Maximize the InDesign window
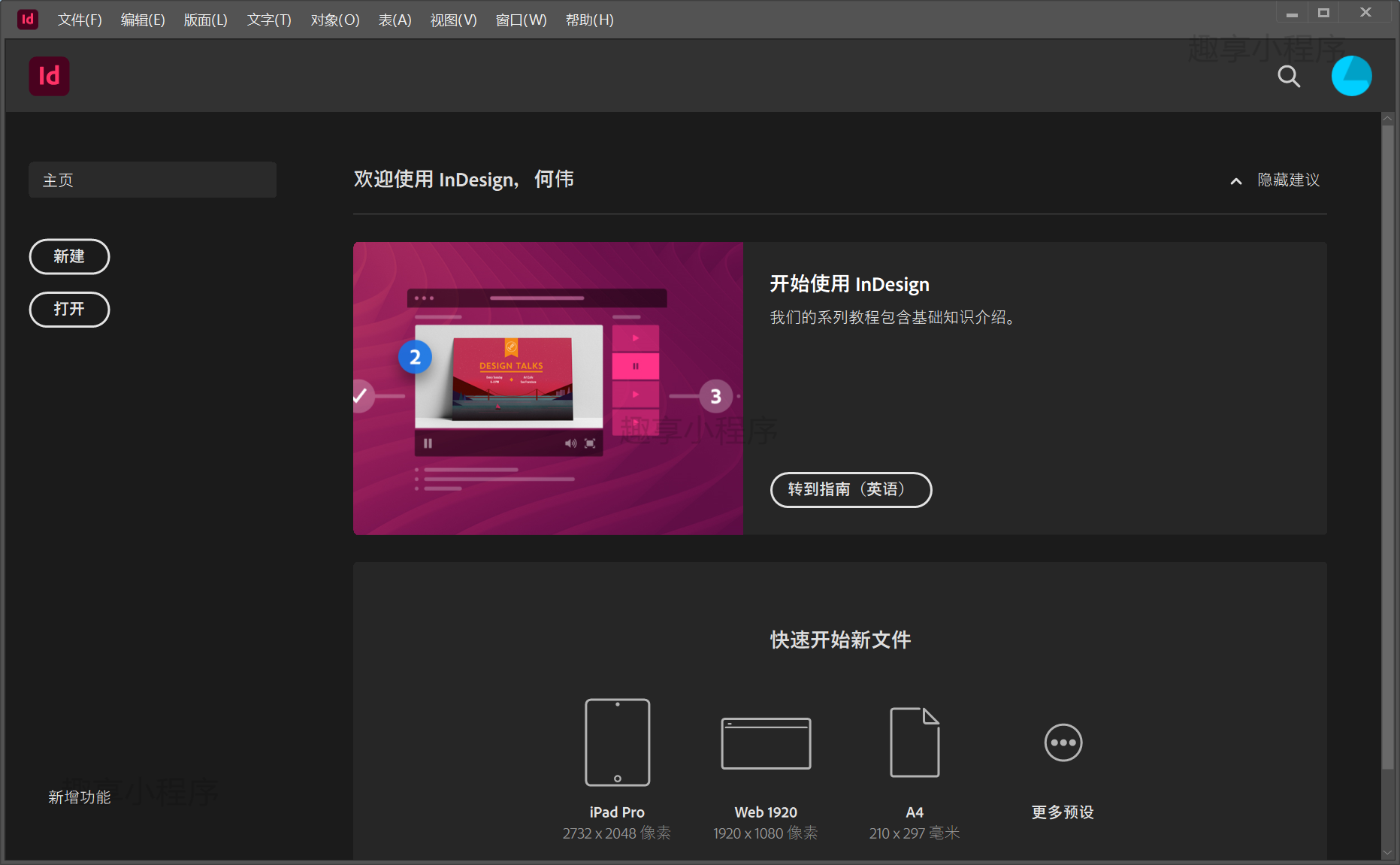 [1323, 13]
